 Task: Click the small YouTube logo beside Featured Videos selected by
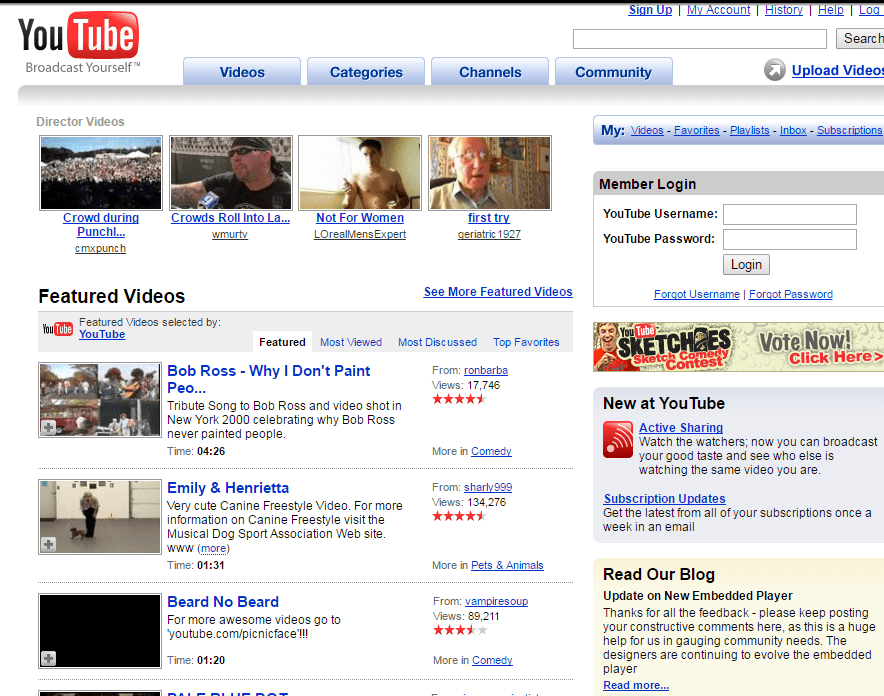(58, 329)
